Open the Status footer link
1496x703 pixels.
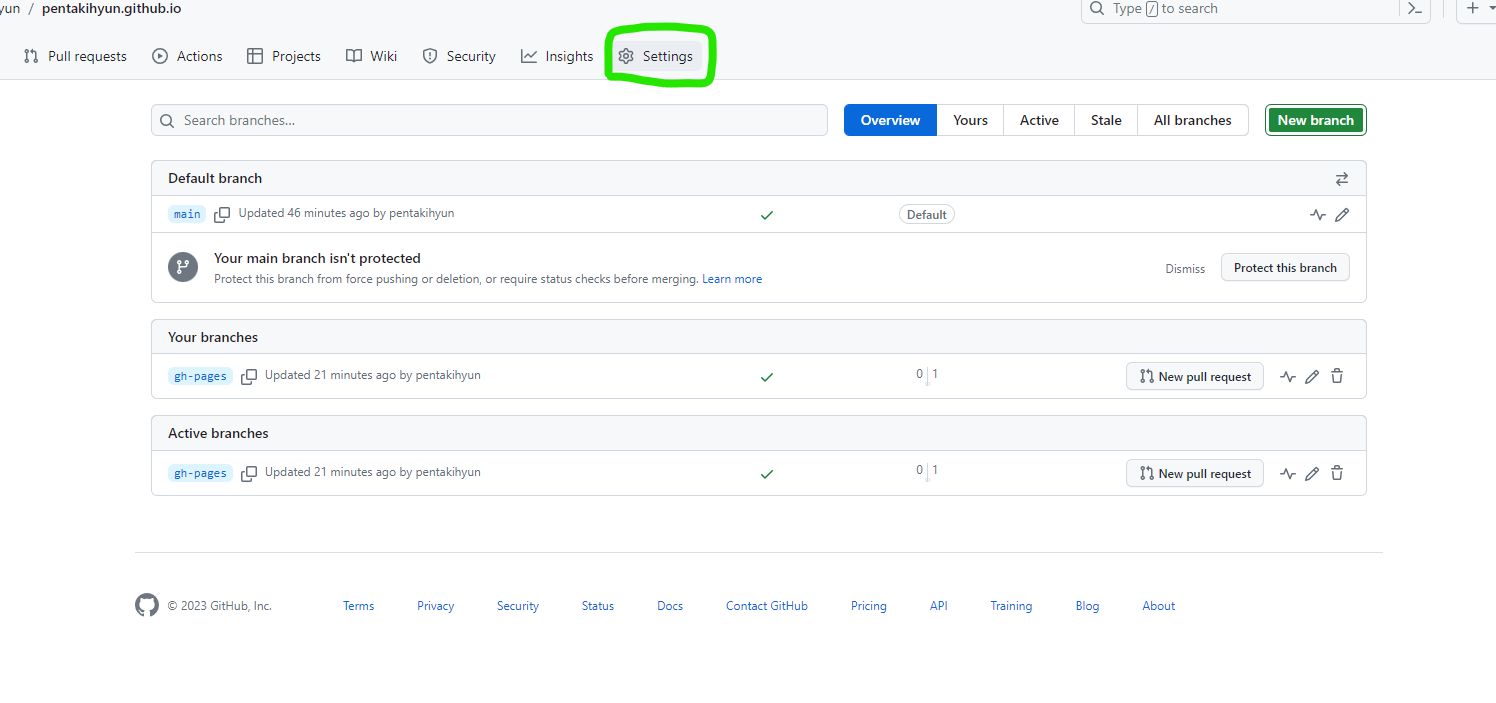[598, 606]
